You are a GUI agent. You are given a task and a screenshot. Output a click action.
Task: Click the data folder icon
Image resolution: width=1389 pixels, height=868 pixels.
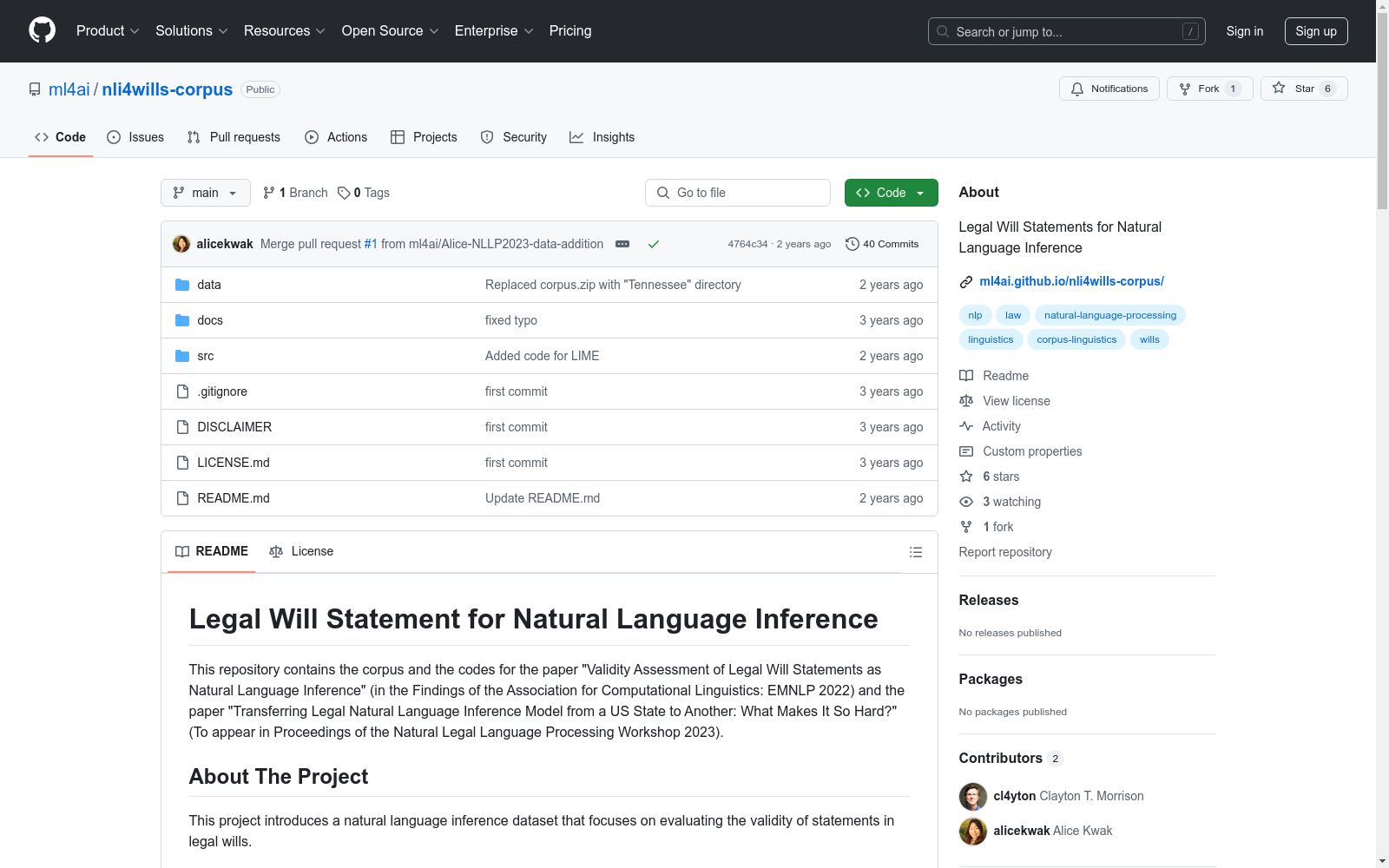tap(182, 285)
